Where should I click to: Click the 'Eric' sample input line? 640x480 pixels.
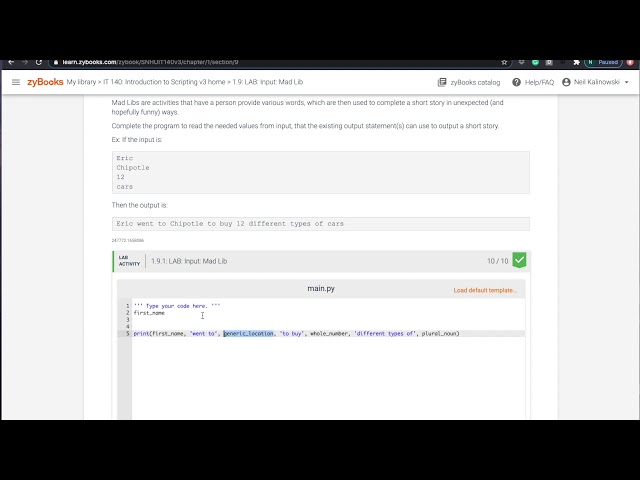[x=124, y=158]
